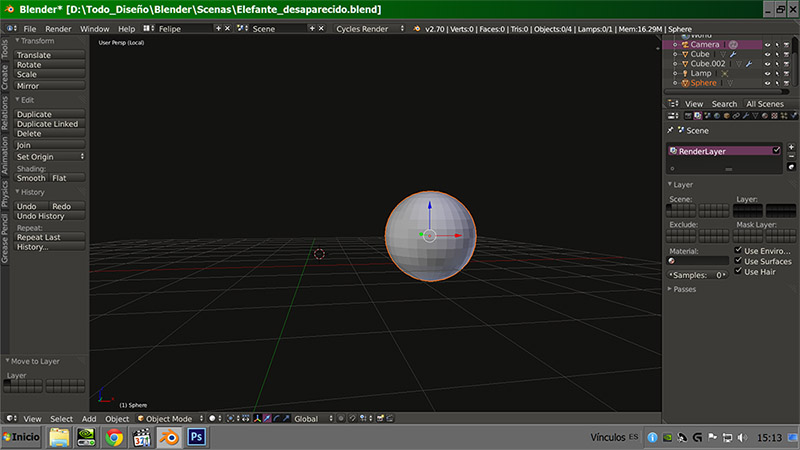Open the viewport shading sphere dropdown
The image size is (800, 450).
point(215,418)
